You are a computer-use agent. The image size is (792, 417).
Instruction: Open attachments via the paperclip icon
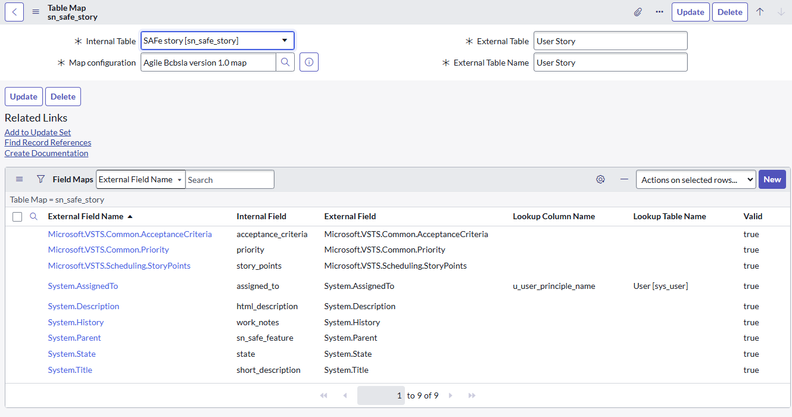coord(638,12)
